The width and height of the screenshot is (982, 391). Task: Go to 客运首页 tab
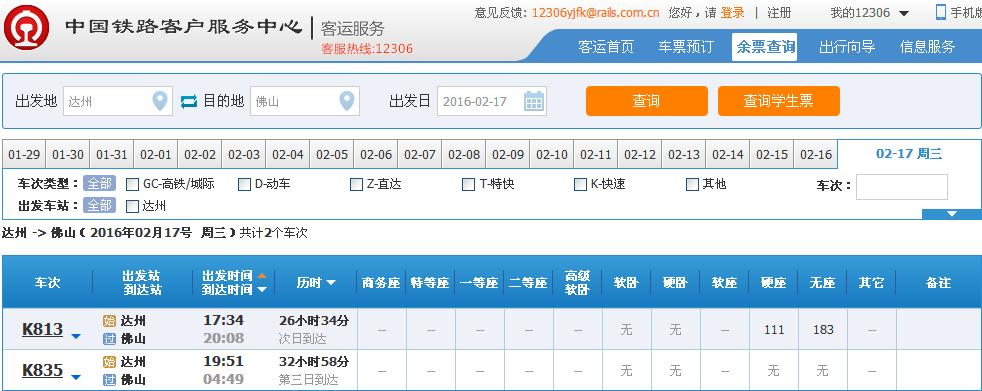tap(606, 46)
